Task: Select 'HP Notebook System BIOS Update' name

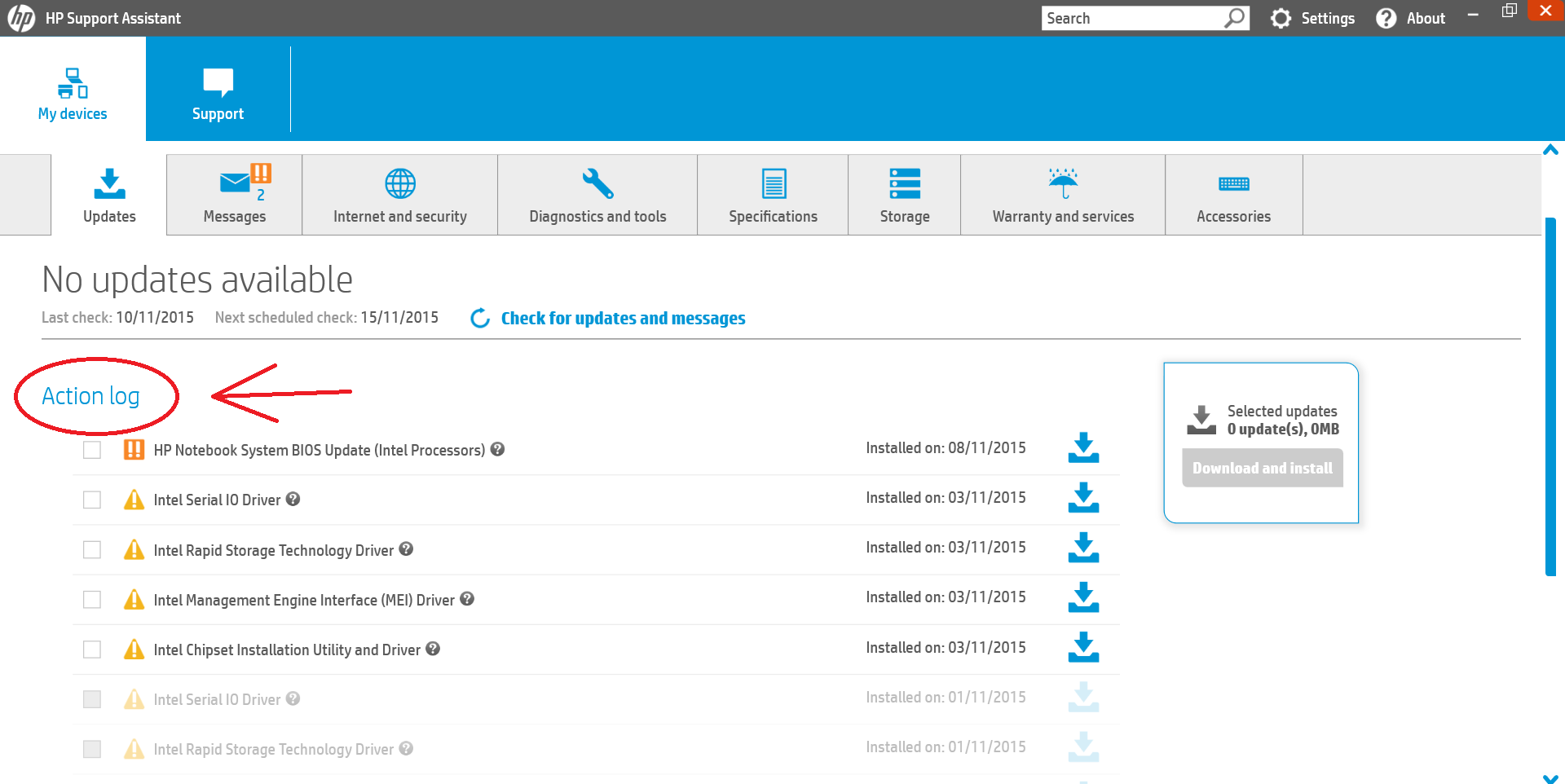Action: (x=320, y=450)
